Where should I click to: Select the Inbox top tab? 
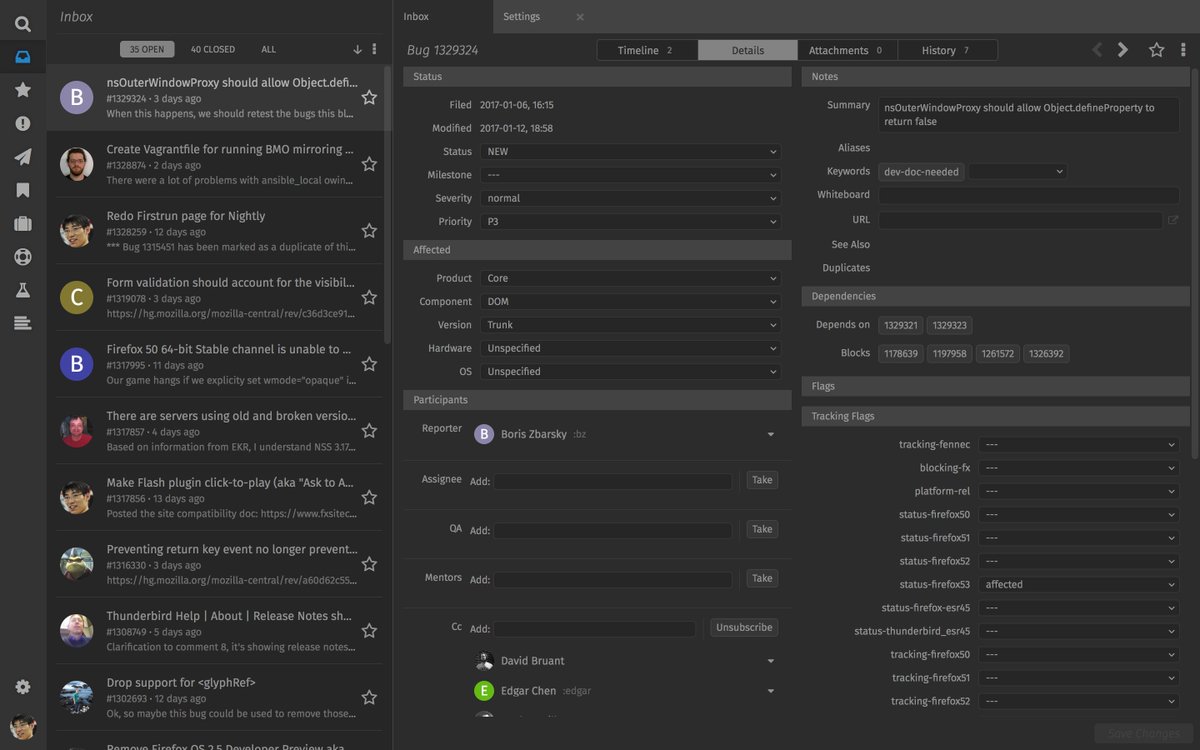tap(443, 17)
